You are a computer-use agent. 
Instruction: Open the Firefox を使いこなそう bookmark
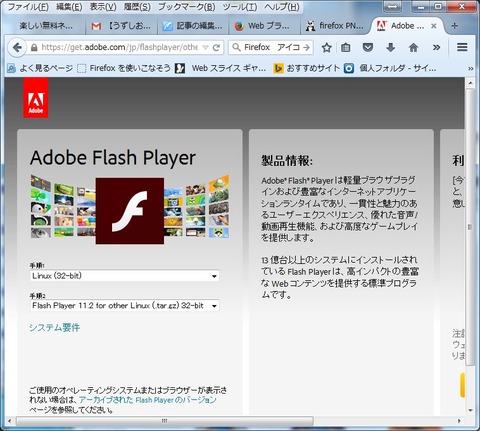click(124, 68)
